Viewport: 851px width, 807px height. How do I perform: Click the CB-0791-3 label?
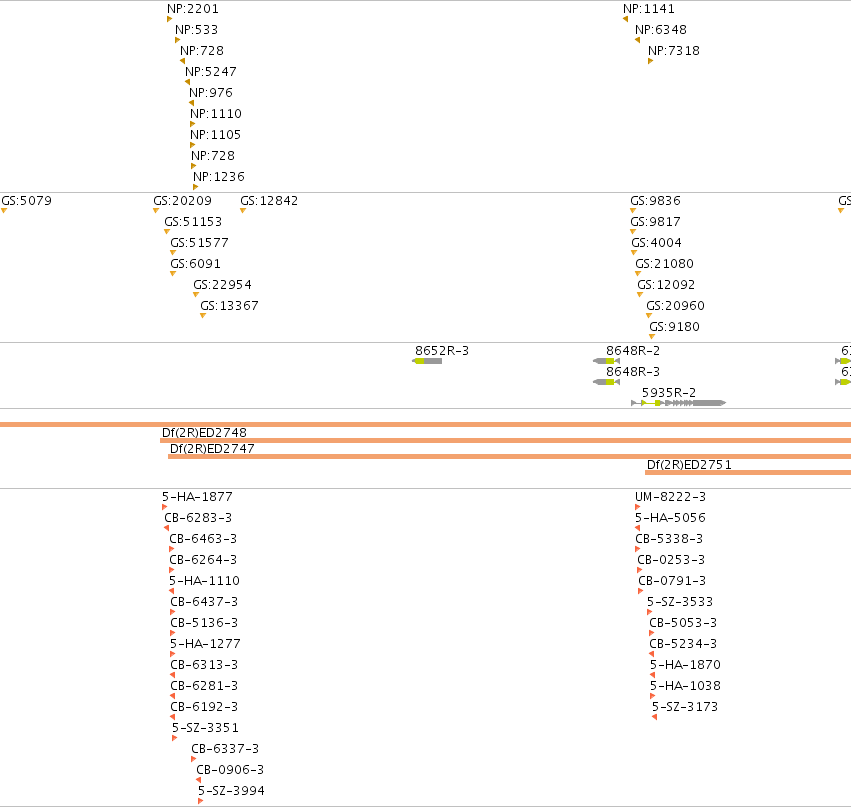click(x=672, y=581)
